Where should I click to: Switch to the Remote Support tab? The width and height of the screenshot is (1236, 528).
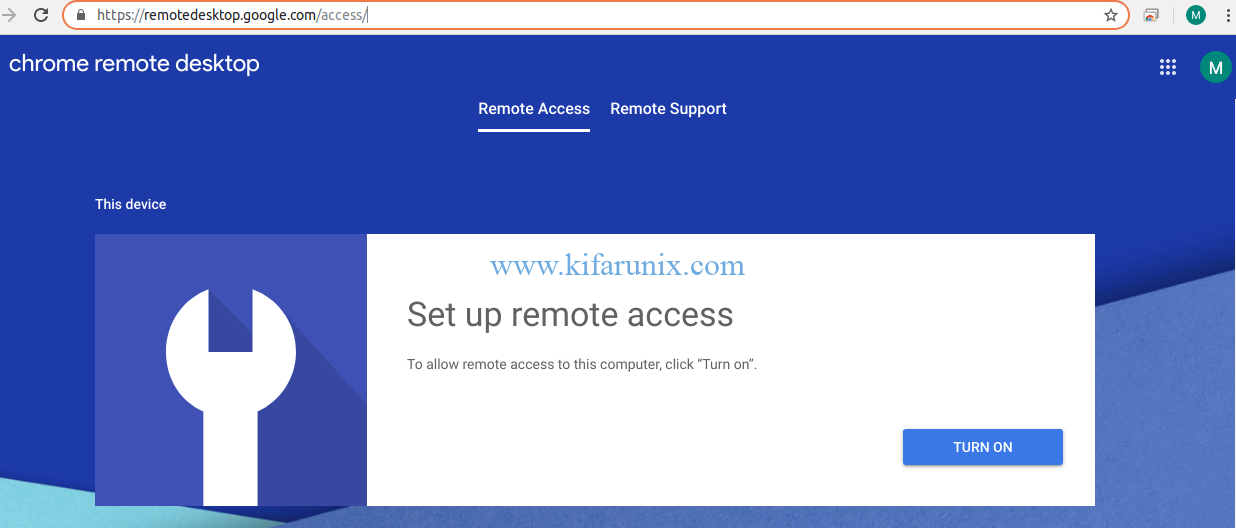[x=668, y=109]
